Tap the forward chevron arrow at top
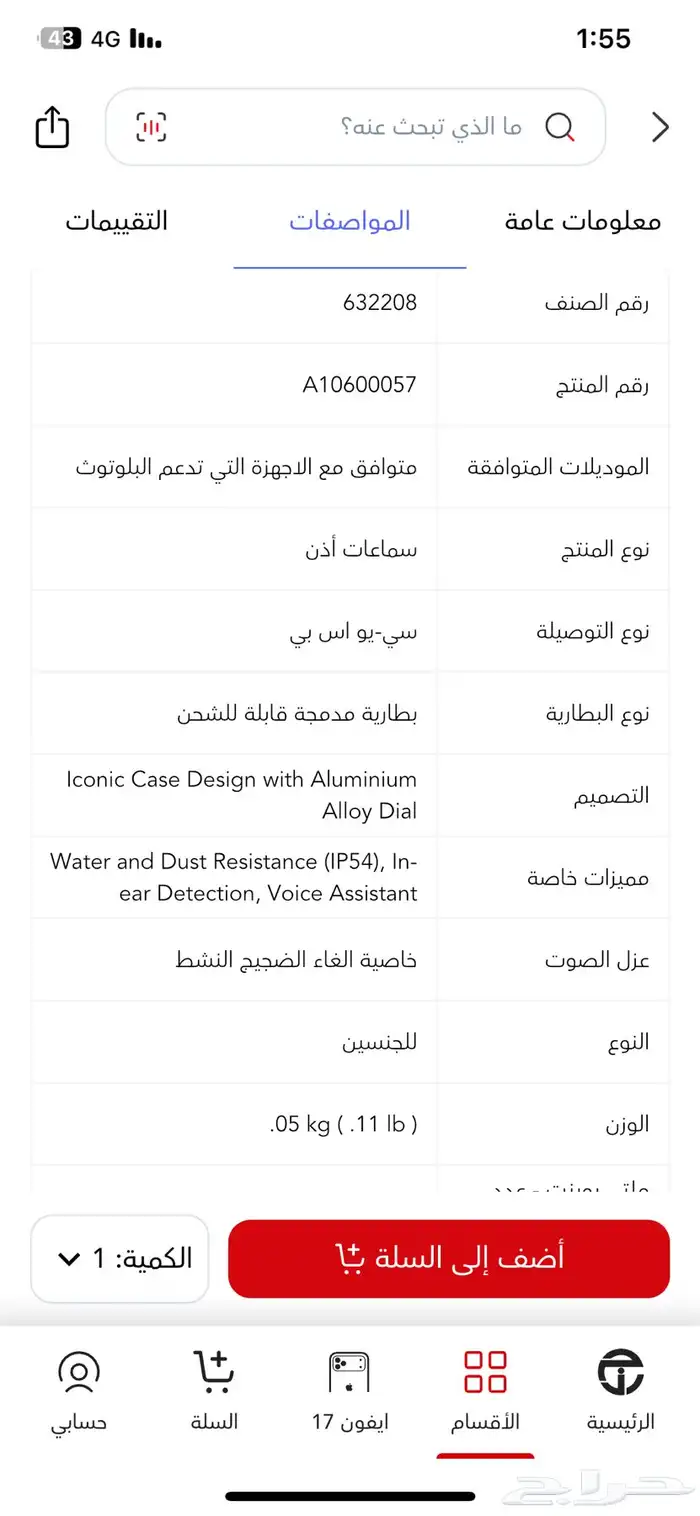 tap(660, 127)
